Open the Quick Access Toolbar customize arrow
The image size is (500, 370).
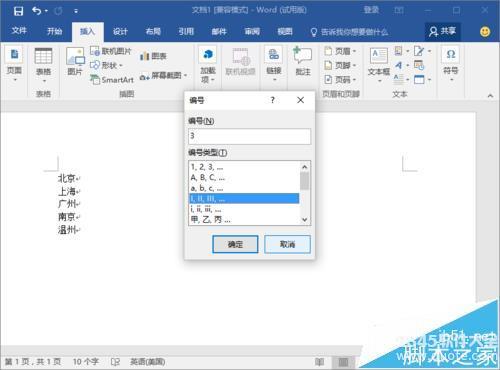(76, 11)
